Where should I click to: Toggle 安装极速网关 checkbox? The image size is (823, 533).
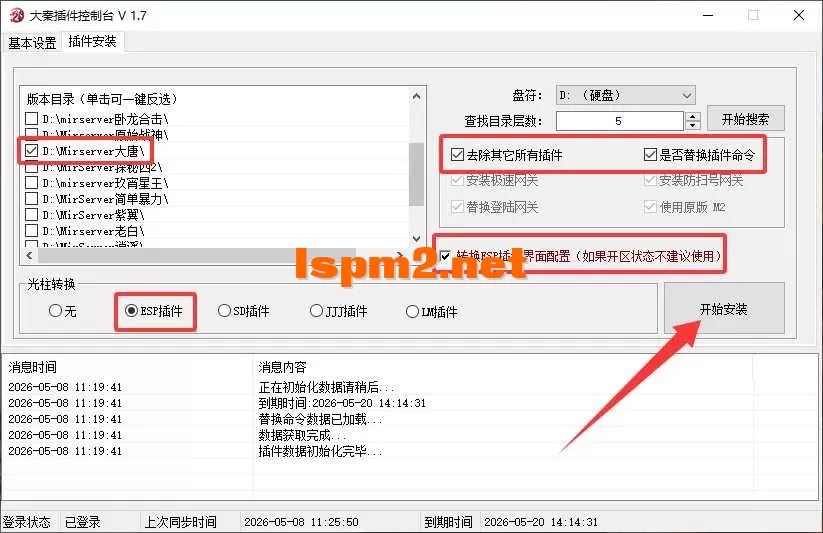point(457,180)
